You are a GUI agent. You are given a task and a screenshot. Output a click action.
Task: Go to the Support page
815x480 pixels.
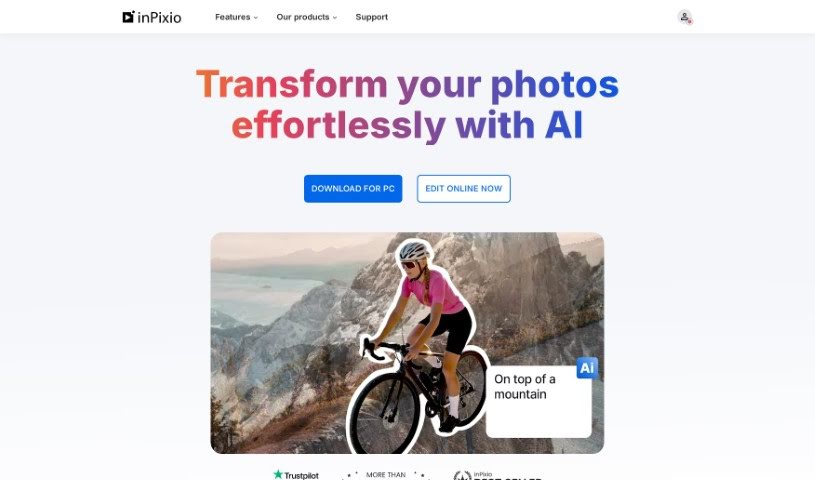(x=372, y=17)
